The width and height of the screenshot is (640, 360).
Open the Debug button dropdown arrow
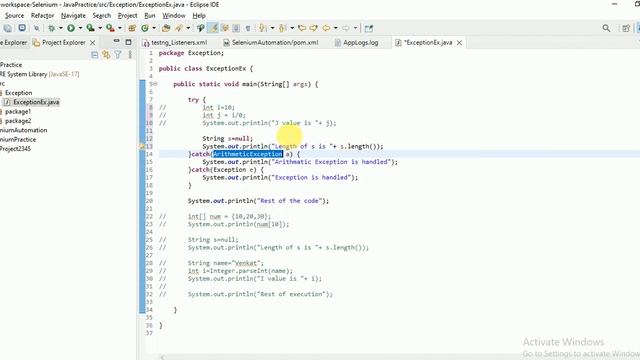(x=60, y=28)
